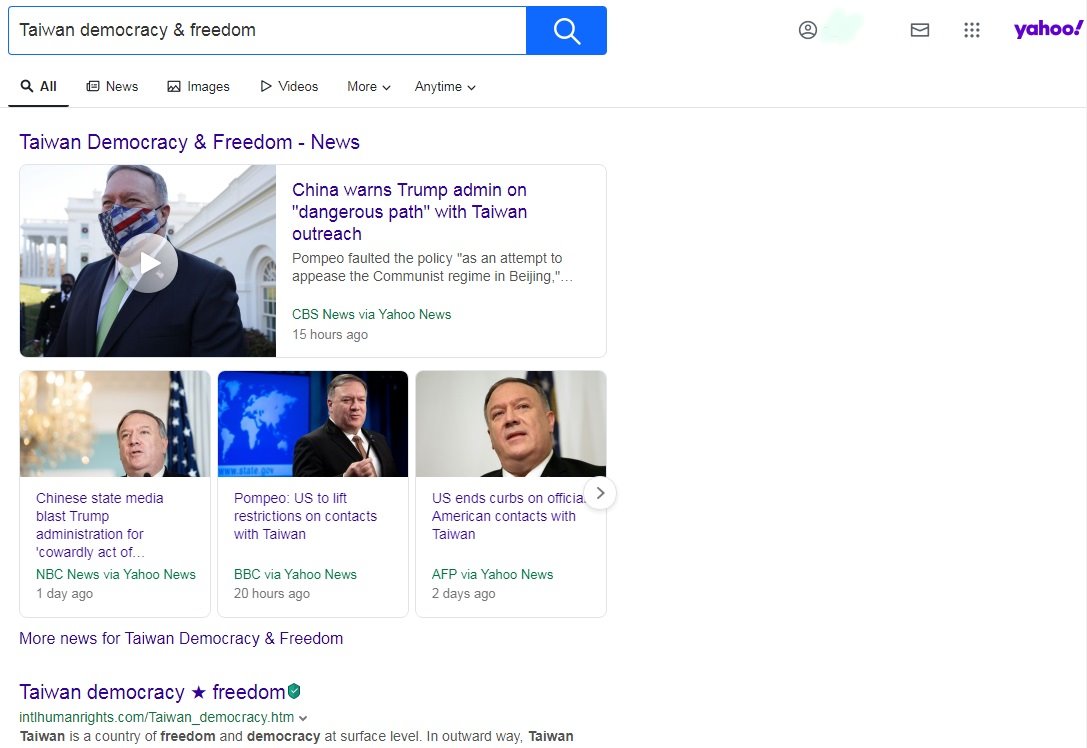The width and height of the screenshot is (1087, 748).
Task: Expand the More search options dropdown
Action: point(369,87)
